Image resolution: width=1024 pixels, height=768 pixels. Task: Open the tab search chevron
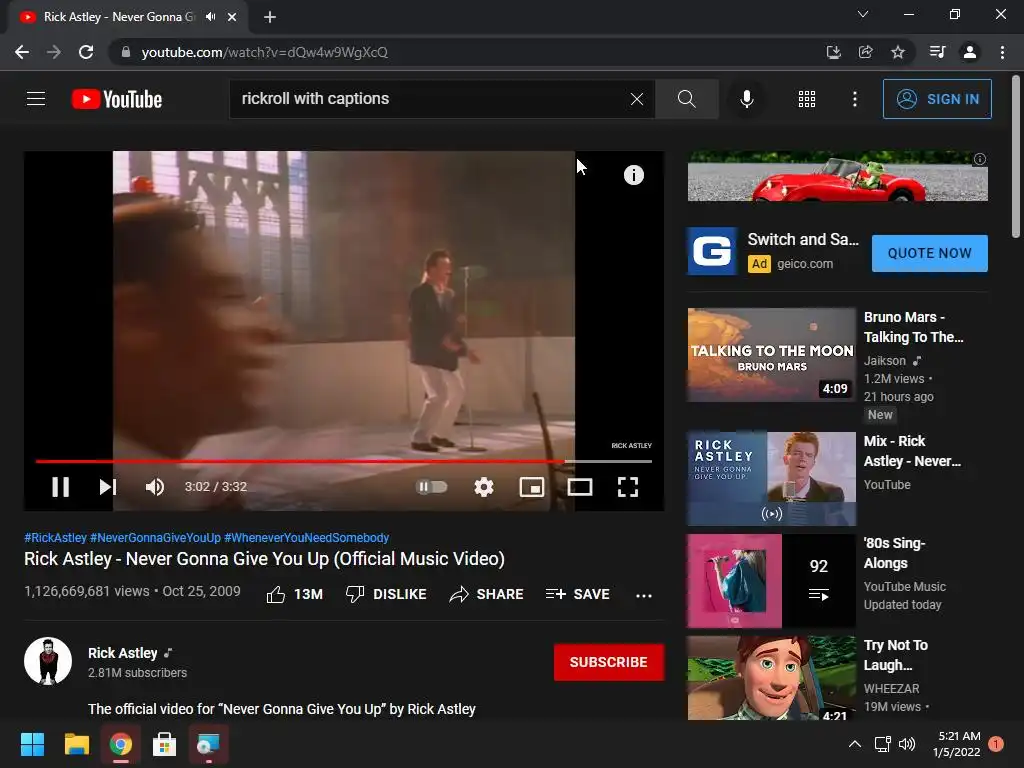click(863, 14)
